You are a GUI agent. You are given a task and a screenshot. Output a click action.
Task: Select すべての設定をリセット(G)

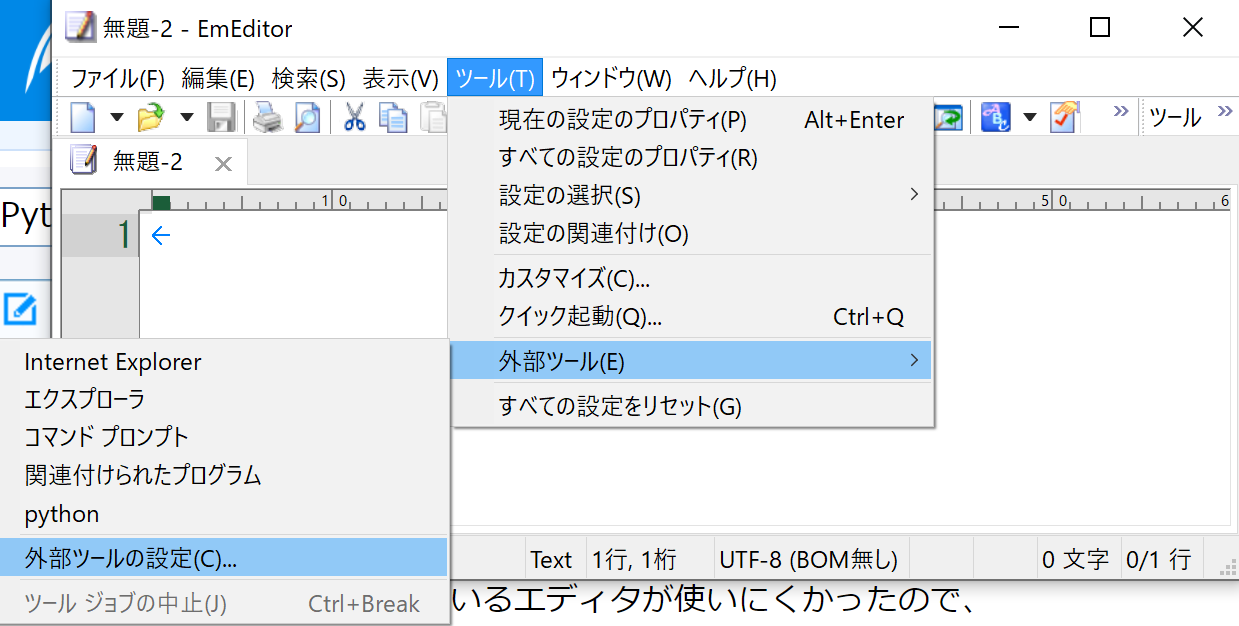pos(692,406)
